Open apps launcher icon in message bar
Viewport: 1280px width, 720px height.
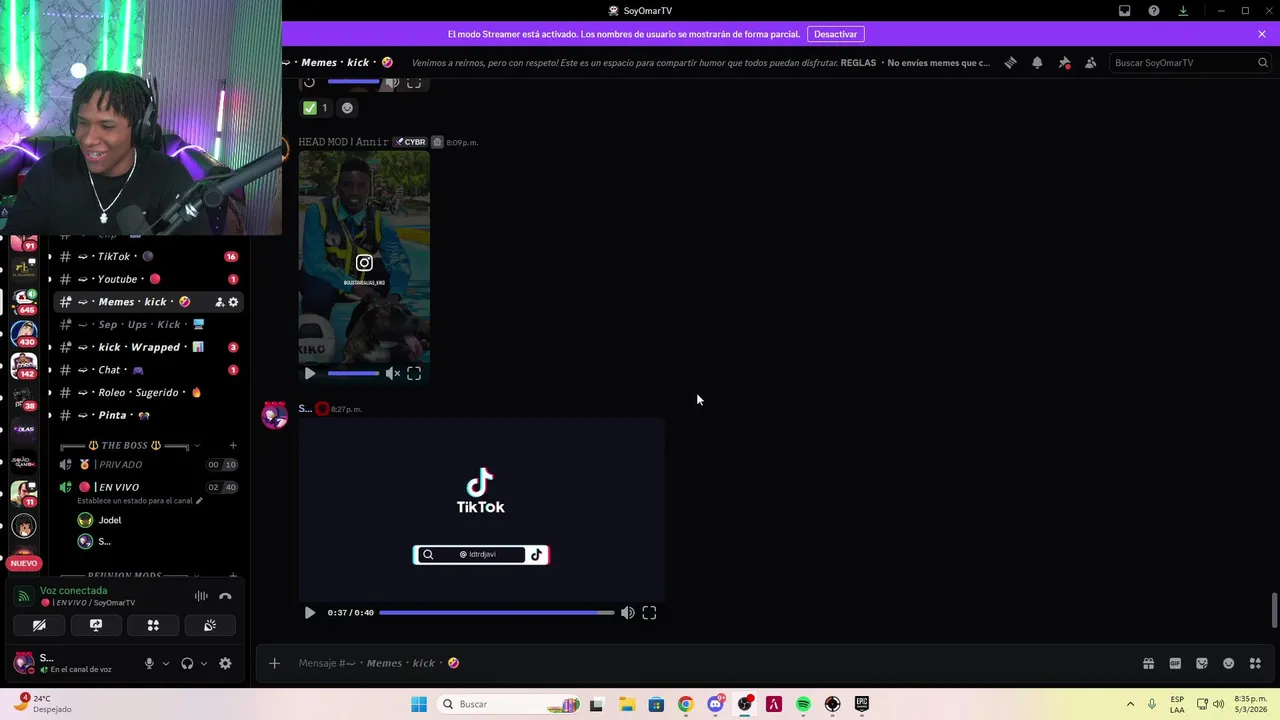[x=1255, y=663]
